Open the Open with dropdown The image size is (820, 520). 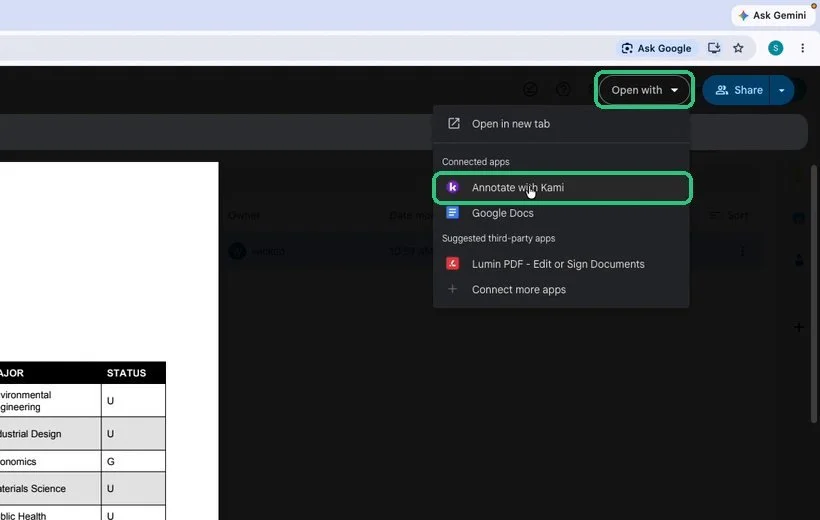(644, 90)
